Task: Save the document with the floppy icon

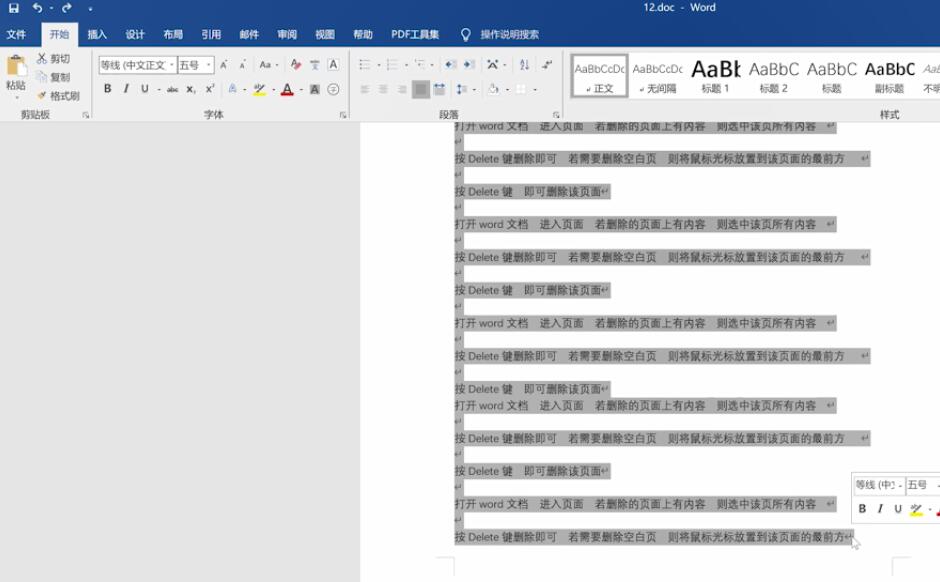Action: (x=13, y=8)
